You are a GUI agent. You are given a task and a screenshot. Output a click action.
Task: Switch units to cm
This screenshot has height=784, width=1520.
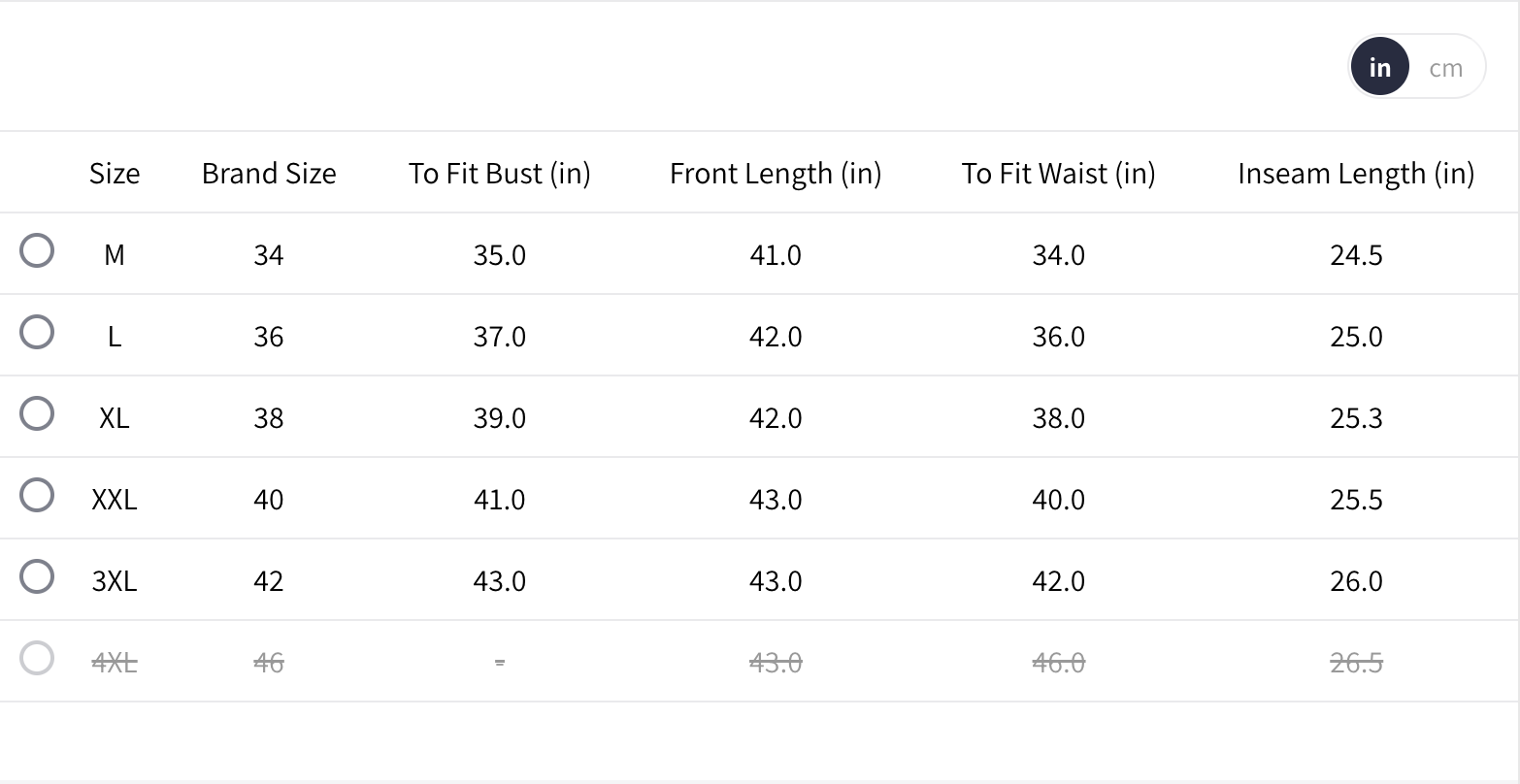(1445, 68)
